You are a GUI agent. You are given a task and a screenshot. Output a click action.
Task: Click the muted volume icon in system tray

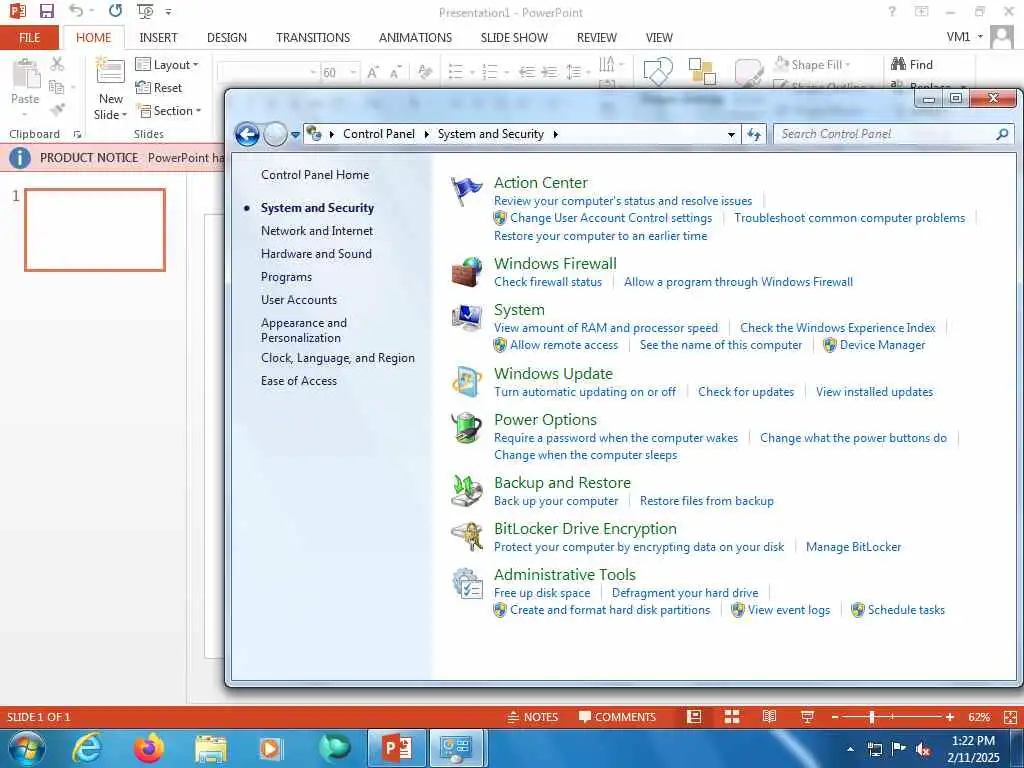coord(923,750)
